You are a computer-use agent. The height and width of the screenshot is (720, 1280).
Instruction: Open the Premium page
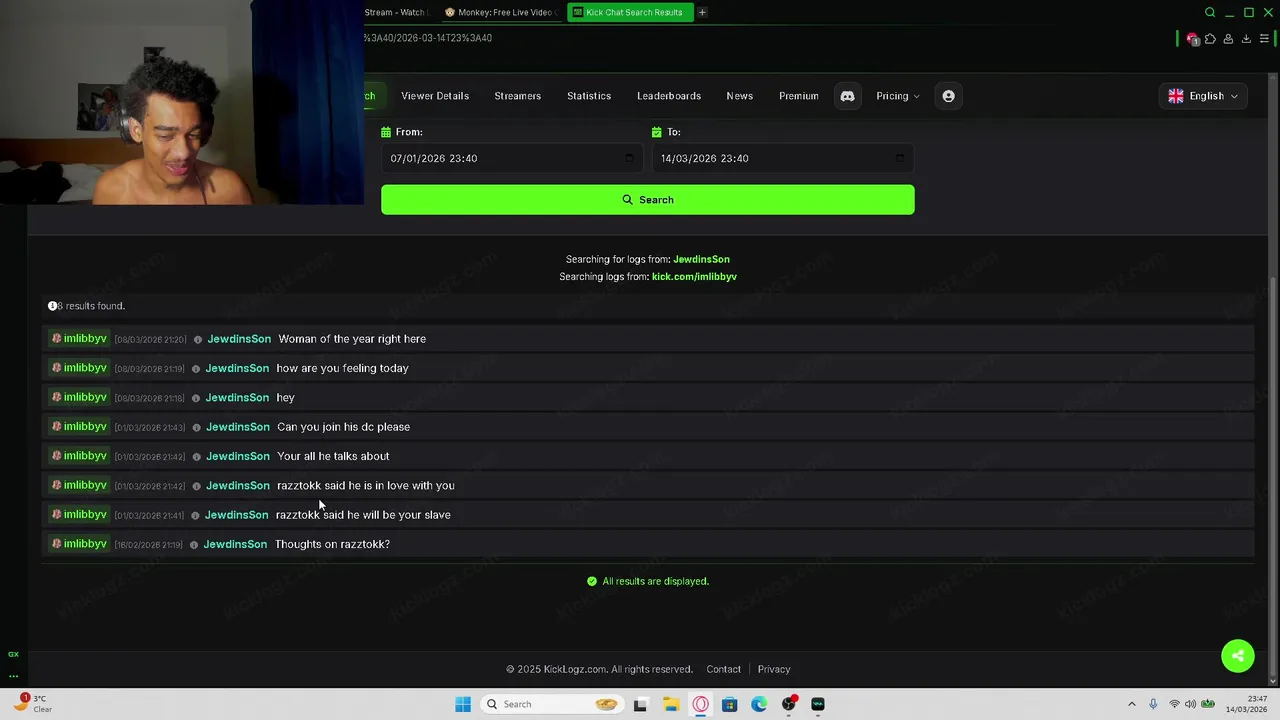pos(799,96)
